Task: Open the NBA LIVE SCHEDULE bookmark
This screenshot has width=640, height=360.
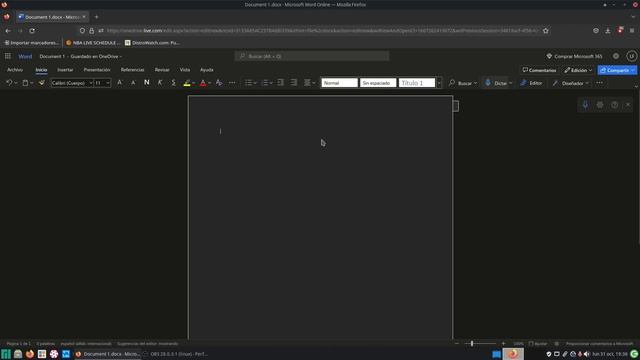Action: coord(93,42)
